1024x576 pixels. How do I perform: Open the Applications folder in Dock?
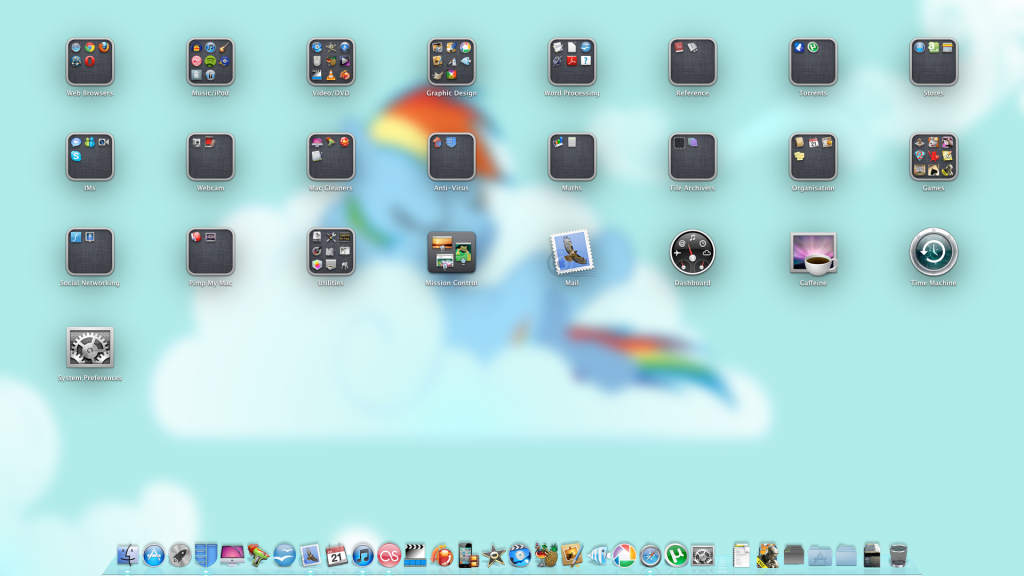click(x=820, y=555)
